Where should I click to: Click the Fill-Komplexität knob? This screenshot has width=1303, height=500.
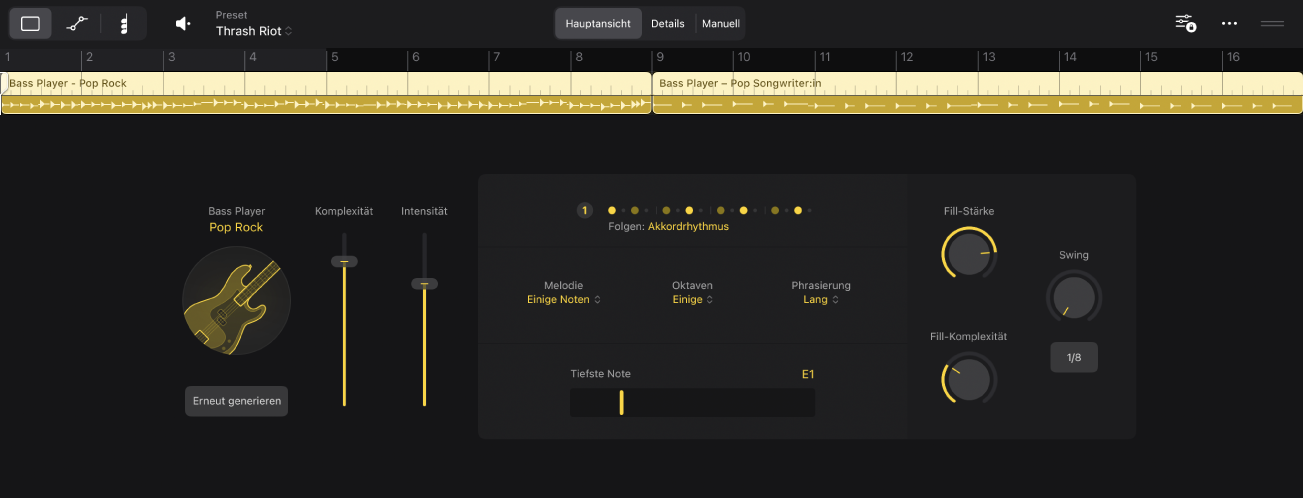969,379
